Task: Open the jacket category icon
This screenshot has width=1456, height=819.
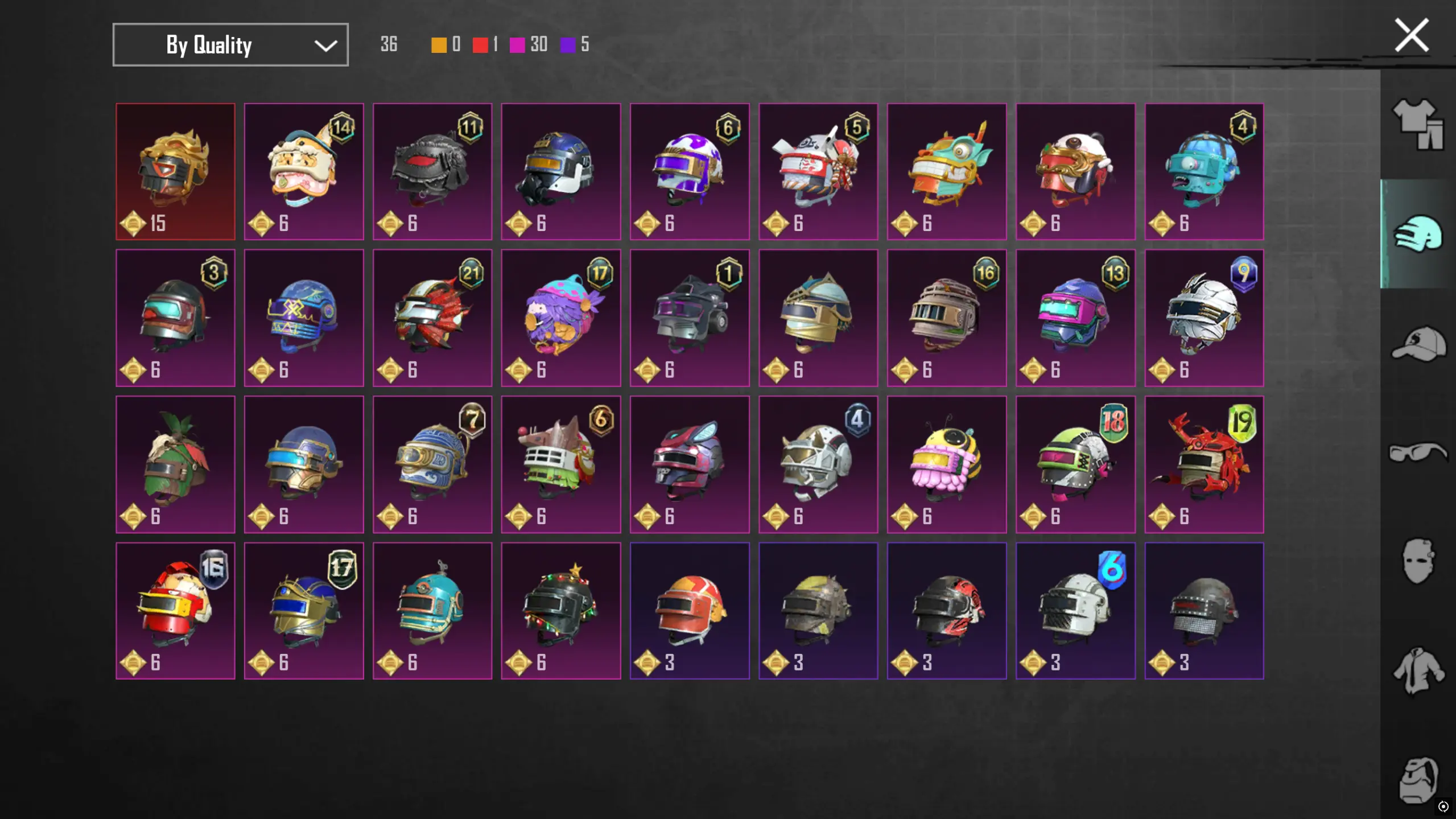Action: click(x=1418, y=671)
